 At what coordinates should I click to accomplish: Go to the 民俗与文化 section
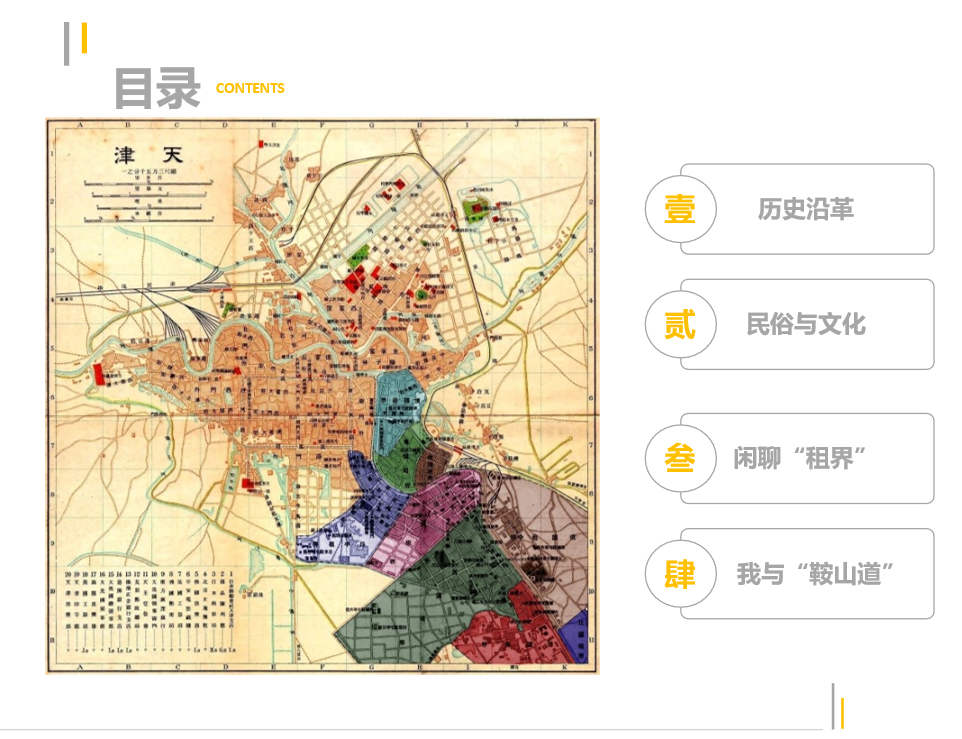coord(806,324)
